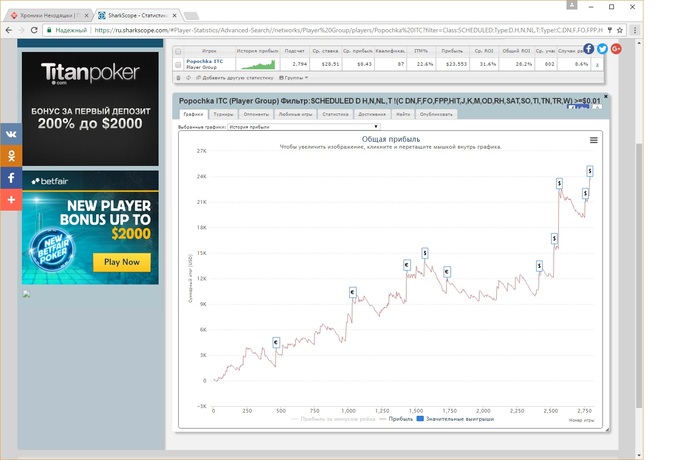Sort by the 'Ср. ставка' column header
This screenshot has height=460, width=700.
[x=325, y=51]
